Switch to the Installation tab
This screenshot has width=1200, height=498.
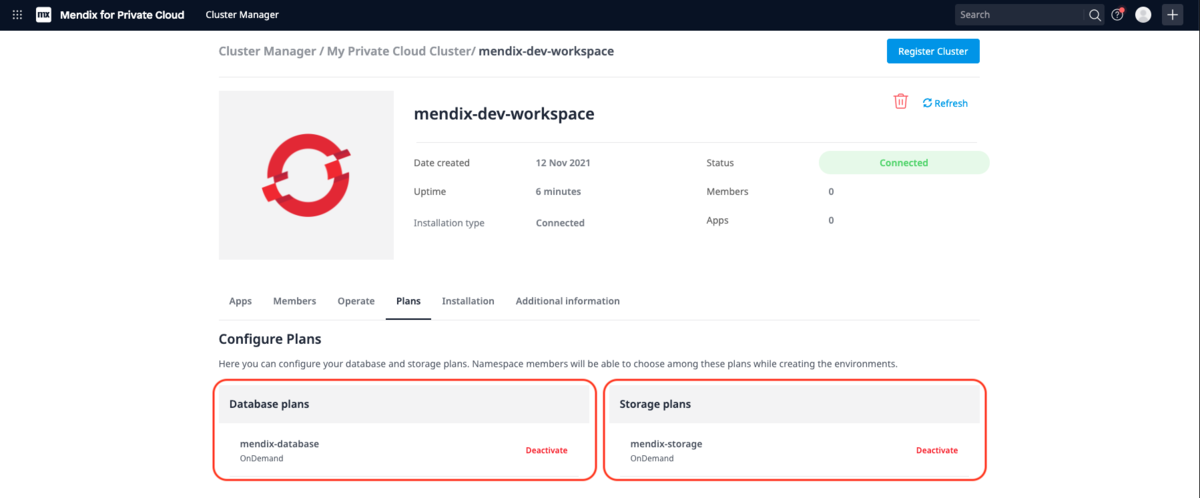tap(468, 301)
